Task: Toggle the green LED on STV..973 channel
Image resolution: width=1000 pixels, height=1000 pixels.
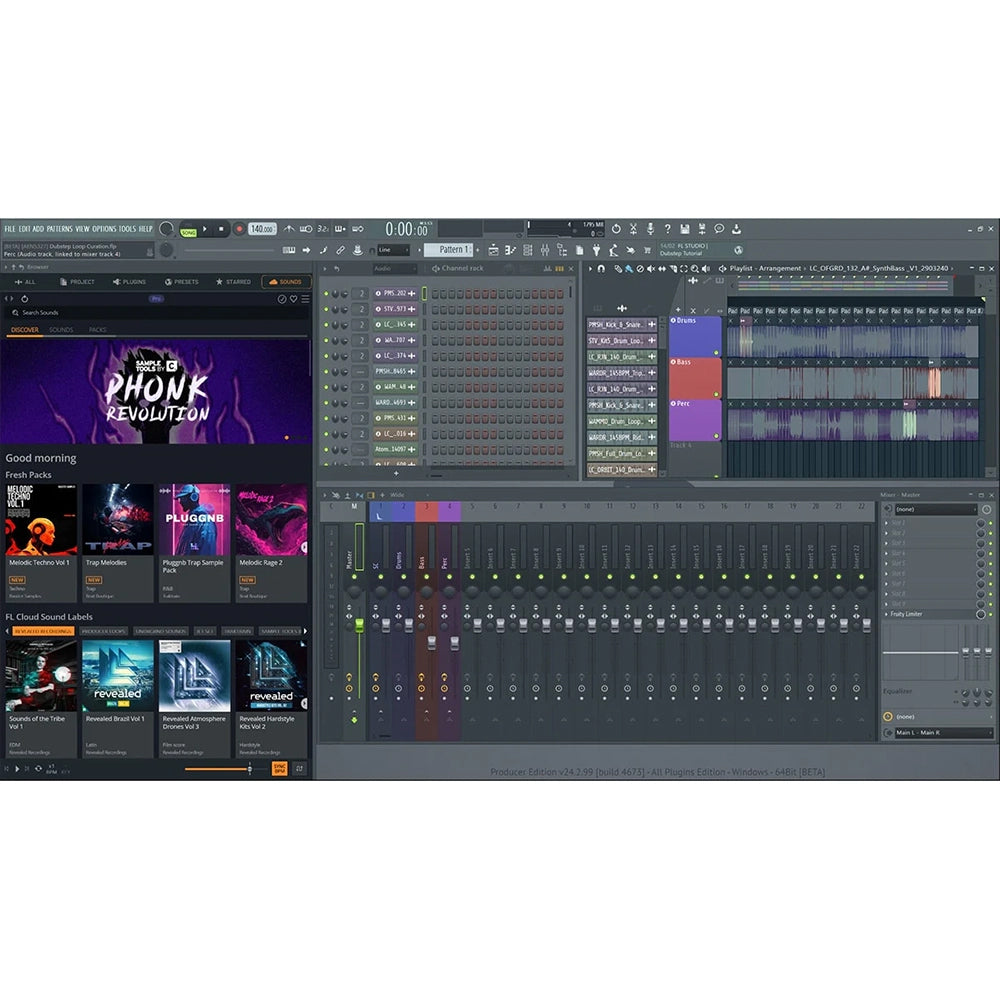Action: 327,309
